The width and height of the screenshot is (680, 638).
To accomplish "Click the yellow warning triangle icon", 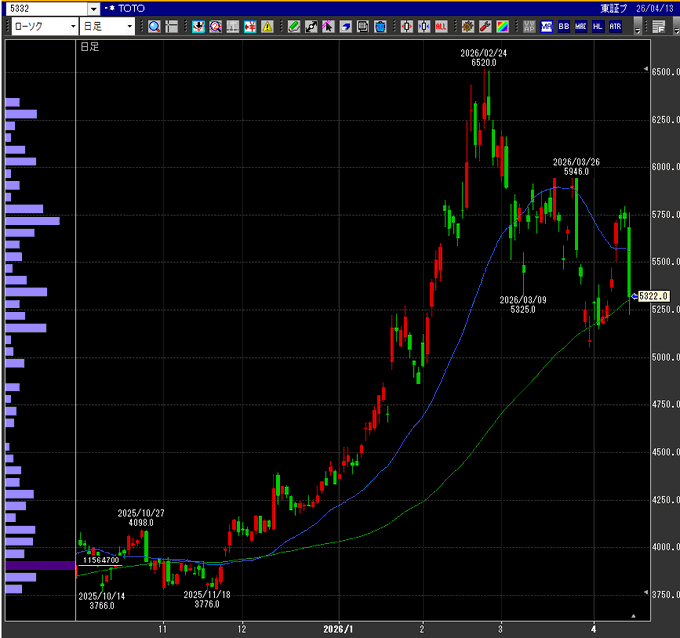I will [x=268, y=26].
